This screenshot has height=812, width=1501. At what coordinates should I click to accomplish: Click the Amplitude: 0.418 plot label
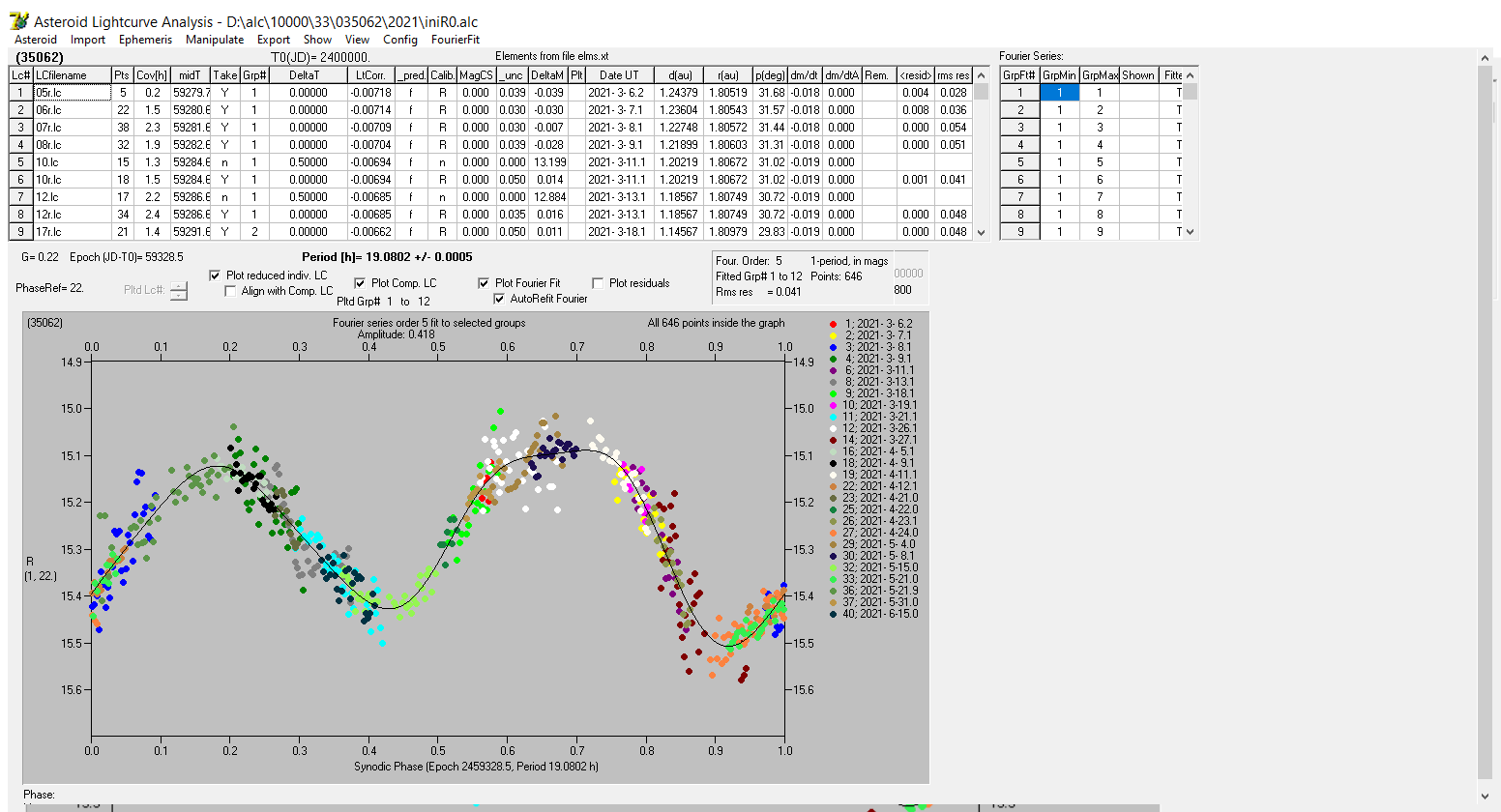point(397,334)
